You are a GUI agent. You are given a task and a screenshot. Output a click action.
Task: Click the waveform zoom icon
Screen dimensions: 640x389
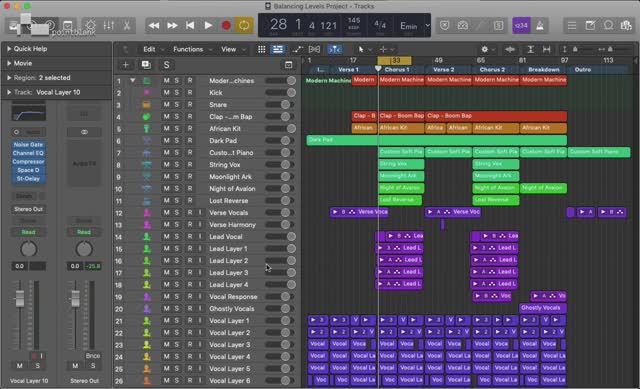[509, 49]
